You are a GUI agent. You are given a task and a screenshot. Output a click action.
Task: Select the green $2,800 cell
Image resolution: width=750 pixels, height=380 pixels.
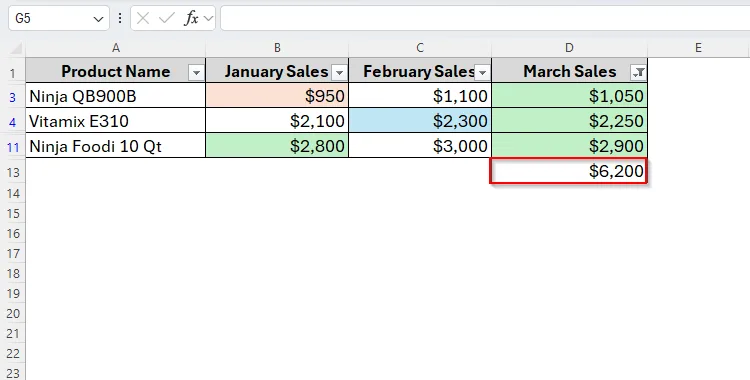pyautogui.click(x=277, y=145)
